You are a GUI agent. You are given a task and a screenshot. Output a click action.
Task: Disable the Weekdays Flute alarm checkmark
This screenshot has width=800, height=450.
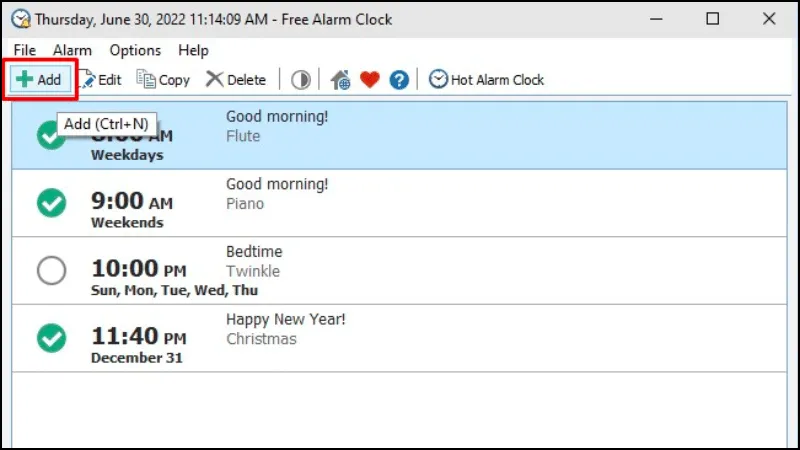(x=51, y=135)
